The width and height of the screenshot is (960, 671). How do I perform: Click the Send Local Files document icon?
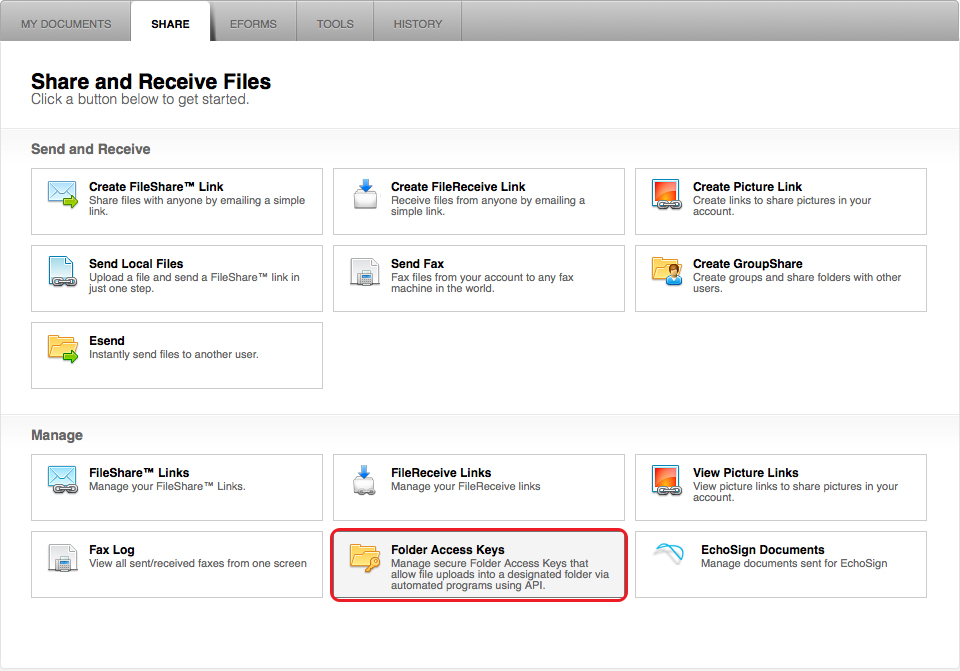click(63, 271)
